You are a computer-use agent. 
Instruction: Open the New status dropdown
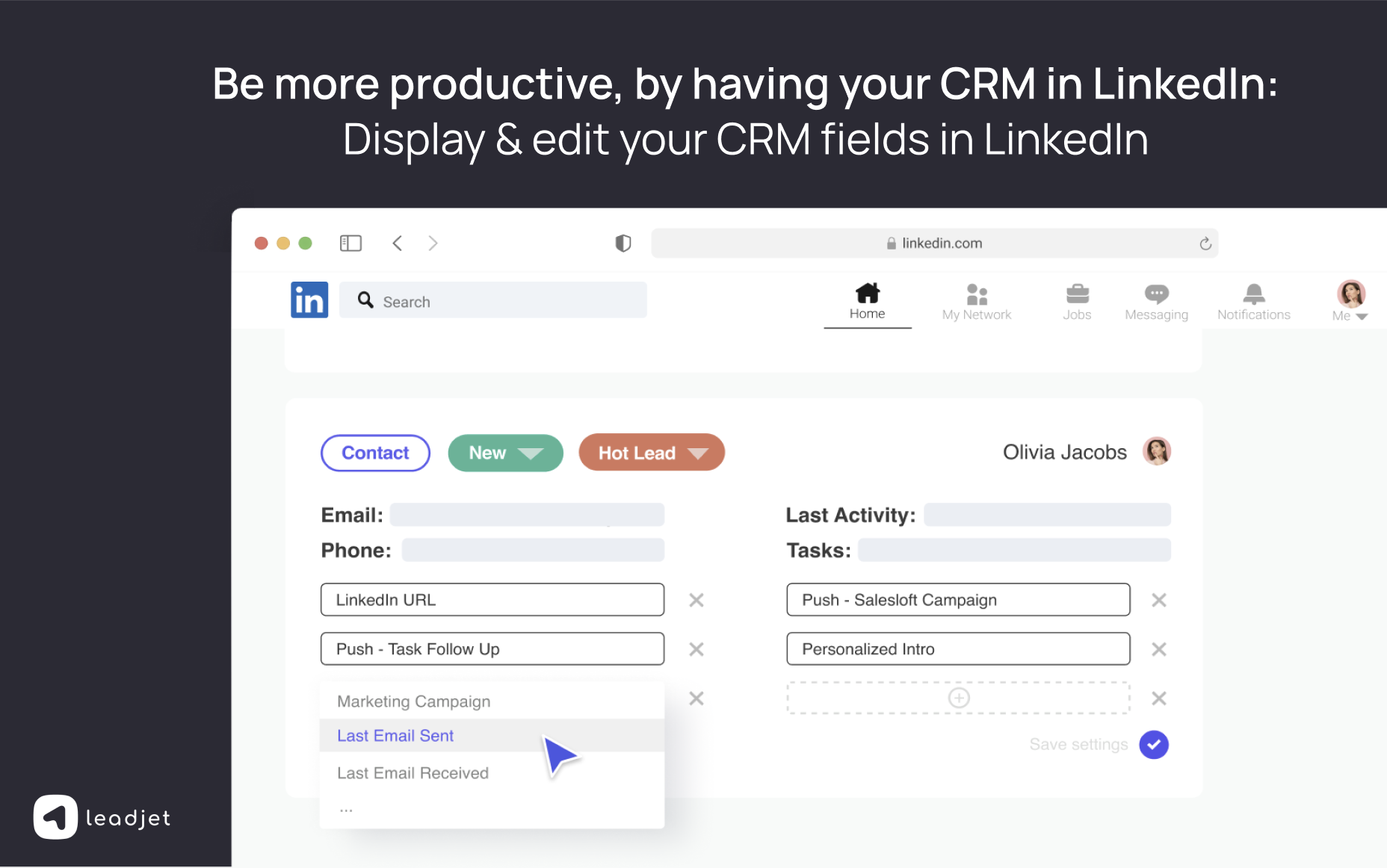pos(505,453)
